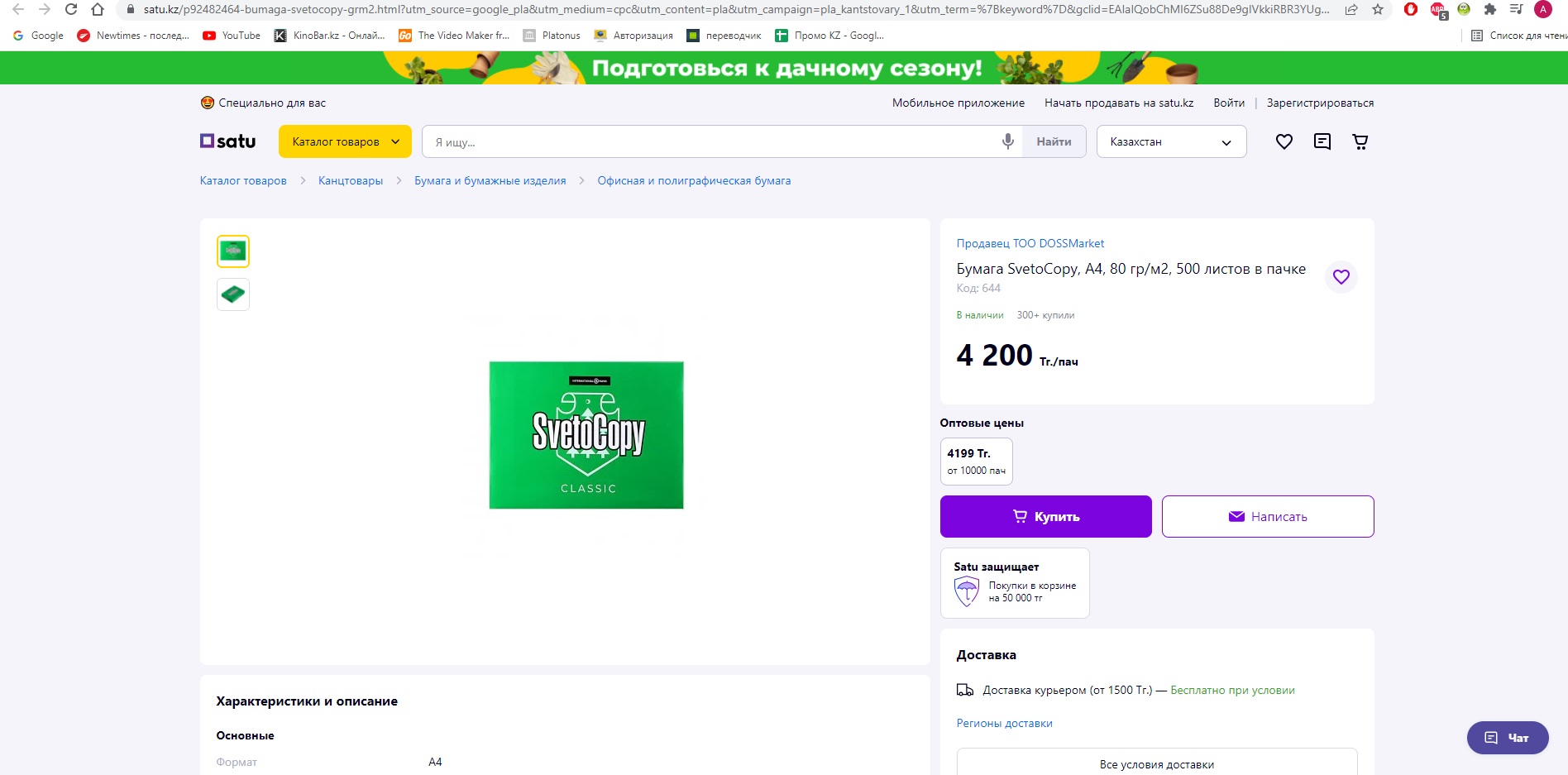This screenshot has width=1568, height=775.
Task: Open messages icon in header
Action: point(1322,141)
